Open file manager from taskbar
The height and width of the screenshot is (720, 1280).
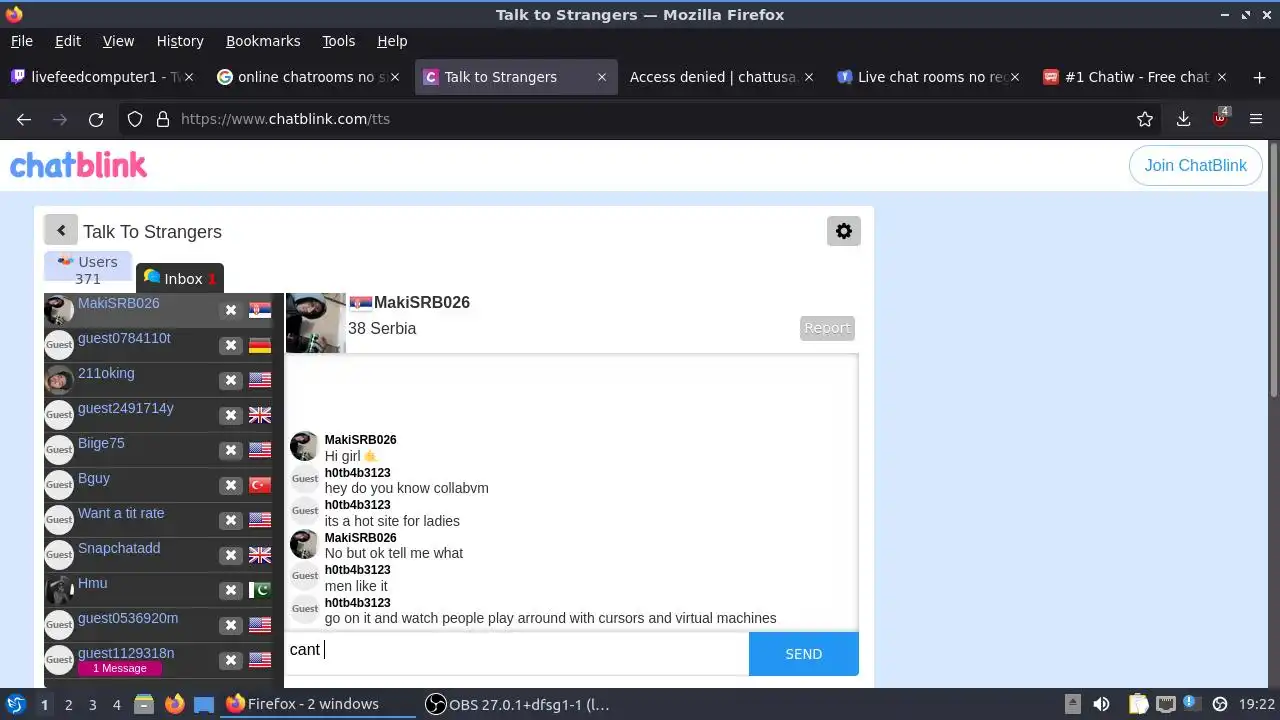pos(143,704)
